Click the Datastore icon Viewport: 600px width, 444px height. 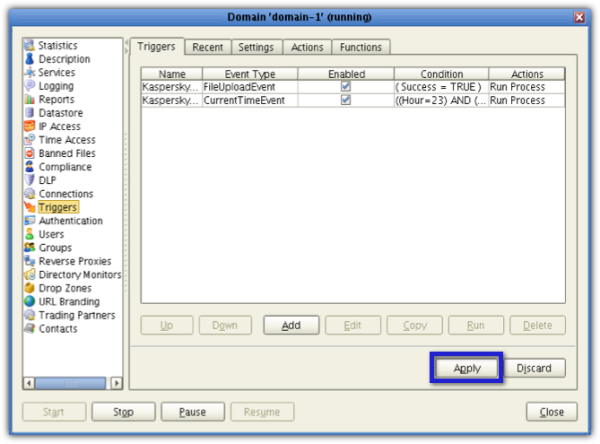[30, 113]
